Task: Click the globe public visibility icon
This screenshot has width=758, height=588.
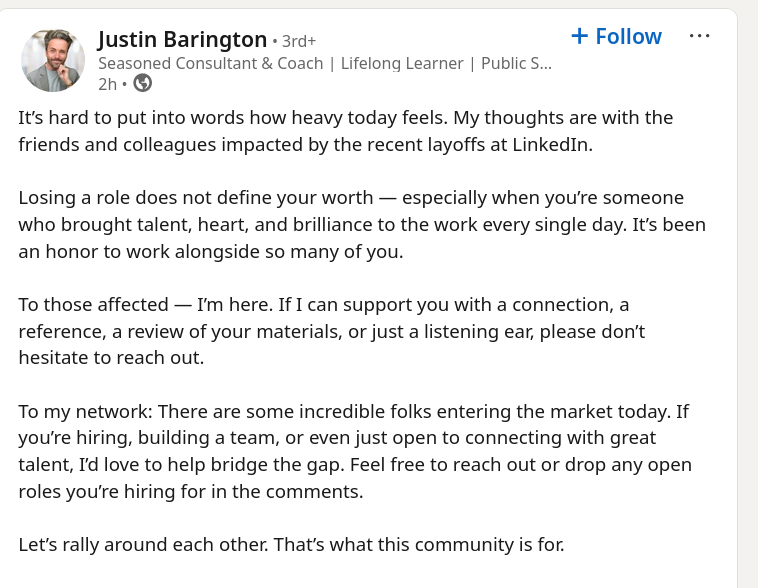Action: click(143, 83)
